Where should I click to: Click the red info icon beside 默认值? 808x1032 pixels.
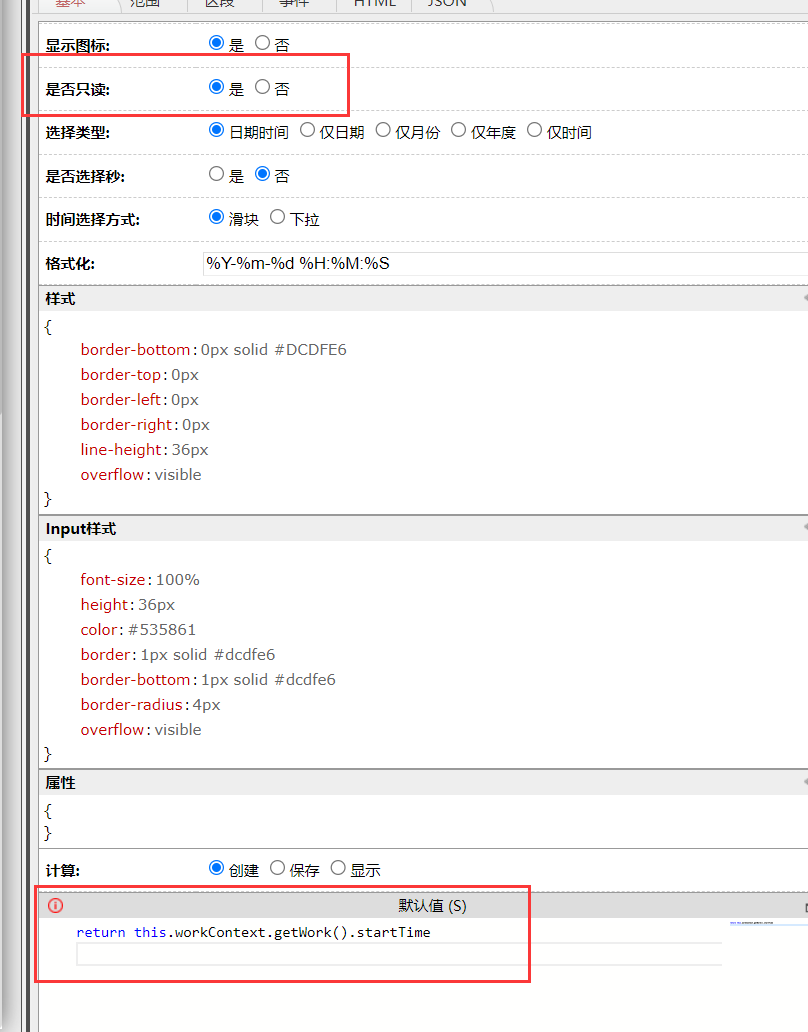tap(56, 906)
